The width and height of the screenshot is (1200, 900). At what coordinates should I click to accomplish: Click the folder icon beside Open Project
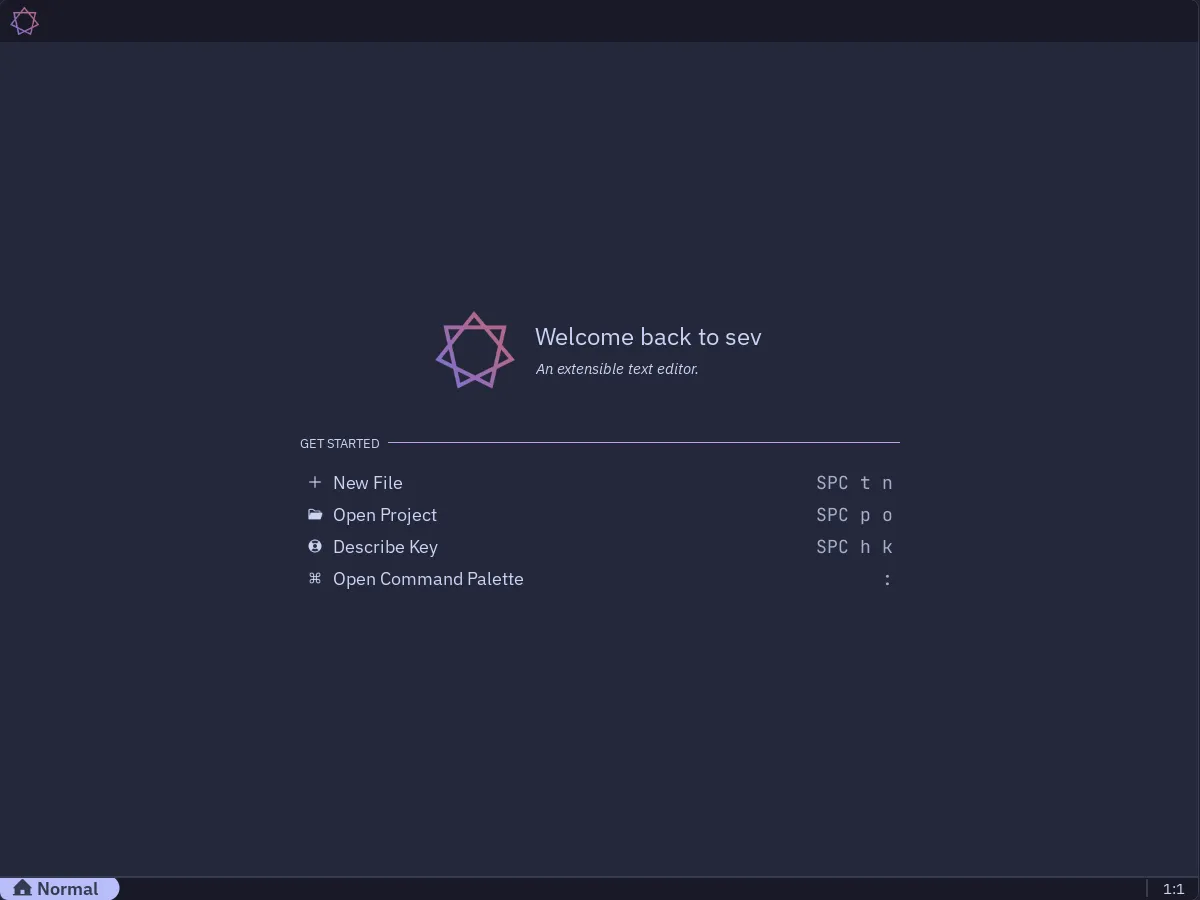click(315, 514)
